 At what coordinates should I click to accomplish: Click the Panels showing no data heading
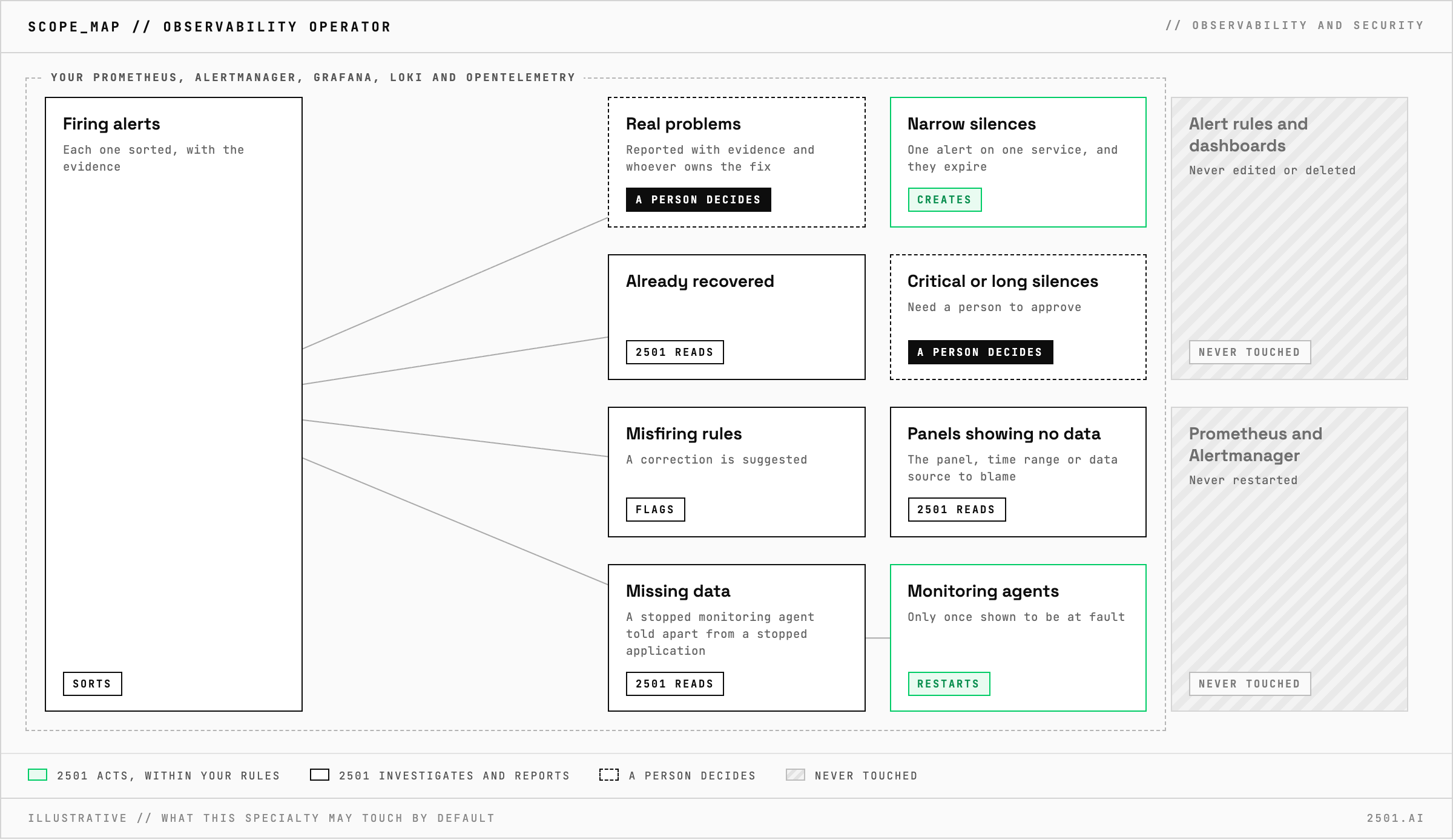click(1004, 434)
